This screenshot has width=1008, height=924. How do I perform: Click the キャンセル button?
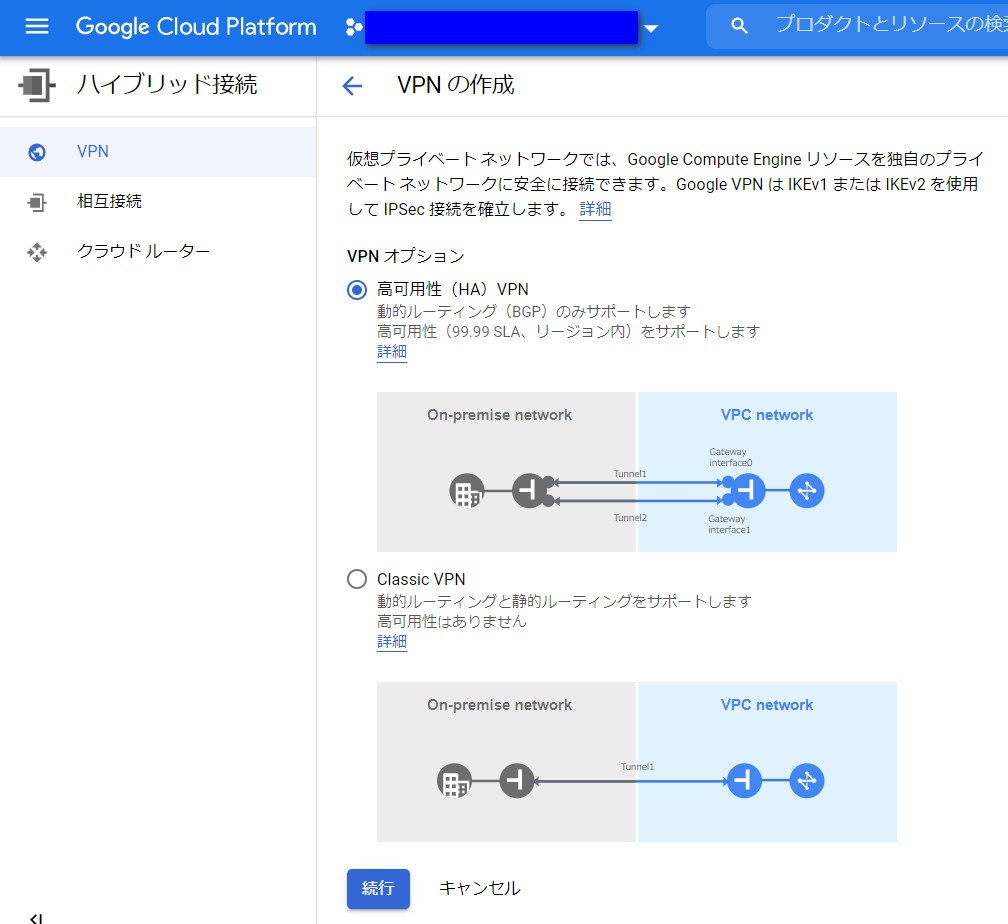[480, 889]
